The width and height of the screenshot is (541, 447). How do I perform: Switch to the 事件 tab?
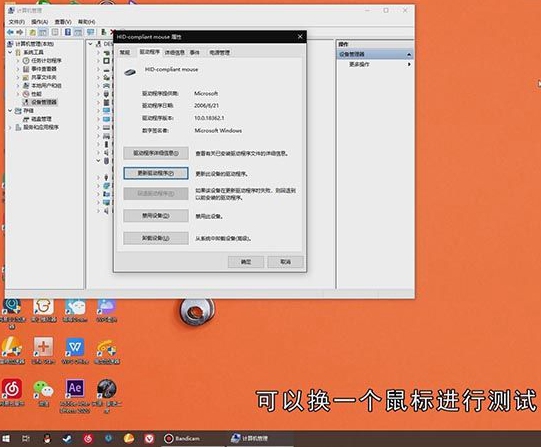click(x=195, y=52)
